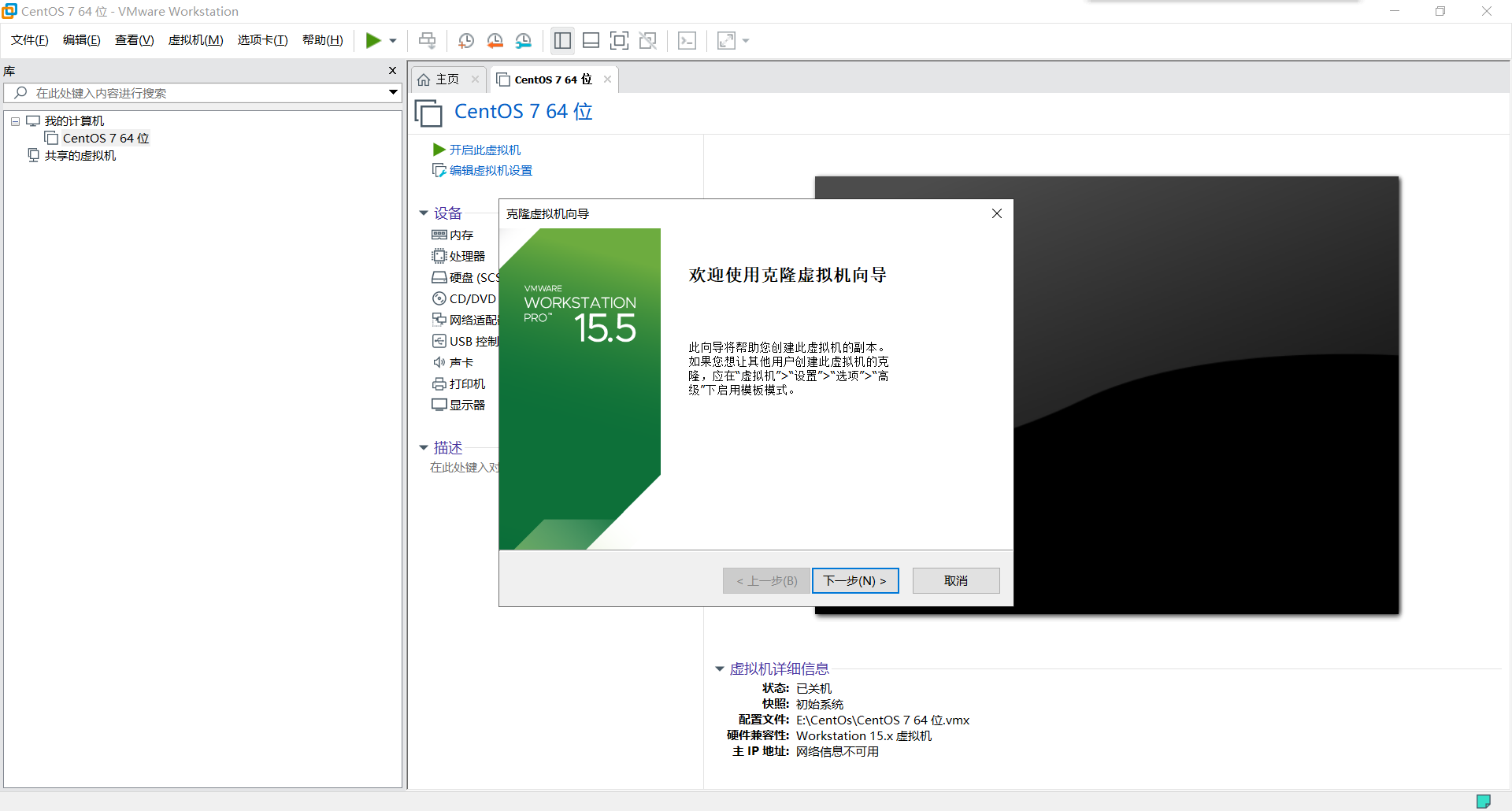Viewport: 1512px width, 811px height.
Task: Open the 查看(V) menu
Action: (x=135, y=40)
